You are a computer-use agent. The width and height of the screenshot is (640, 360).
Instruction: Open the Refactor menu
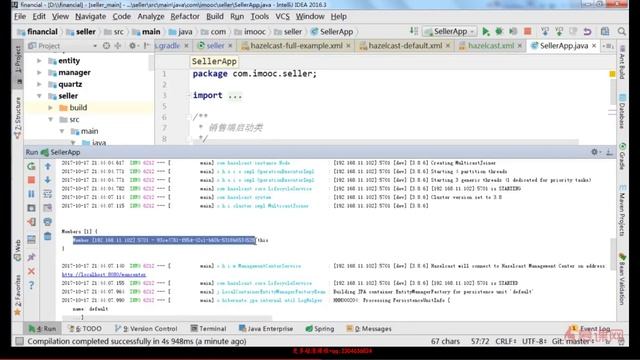(x=185, y=16)
